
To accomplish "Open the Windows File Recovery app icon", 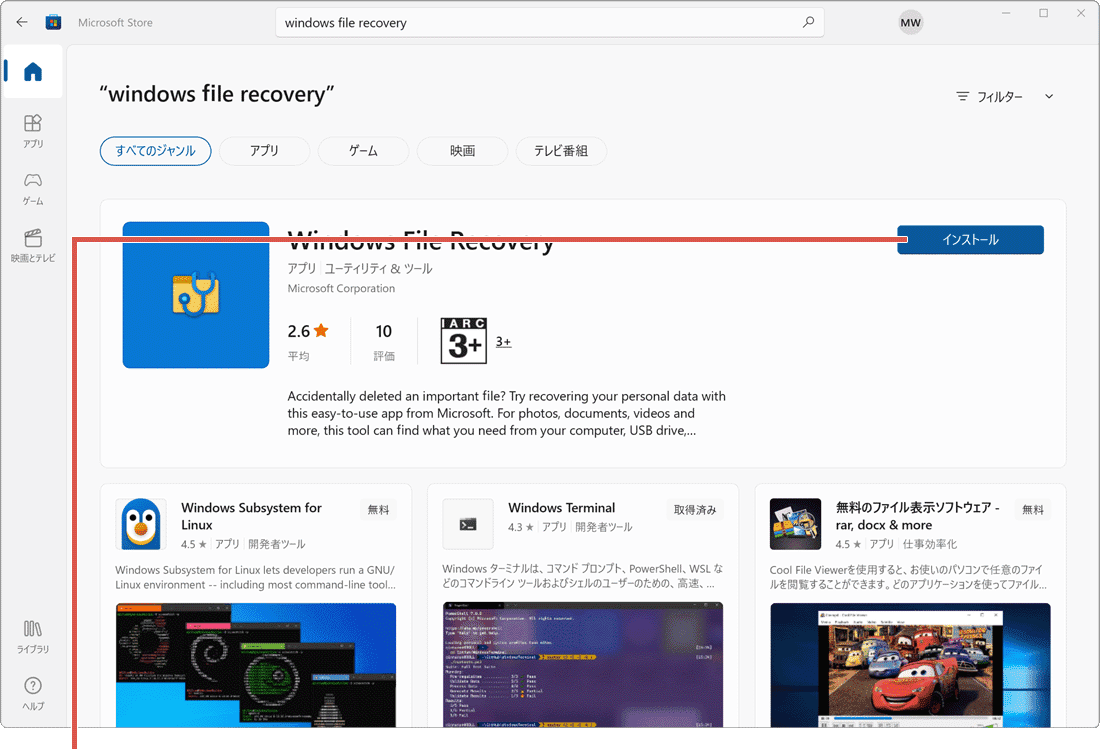I will pyautogui.click(x=195, y=295).
